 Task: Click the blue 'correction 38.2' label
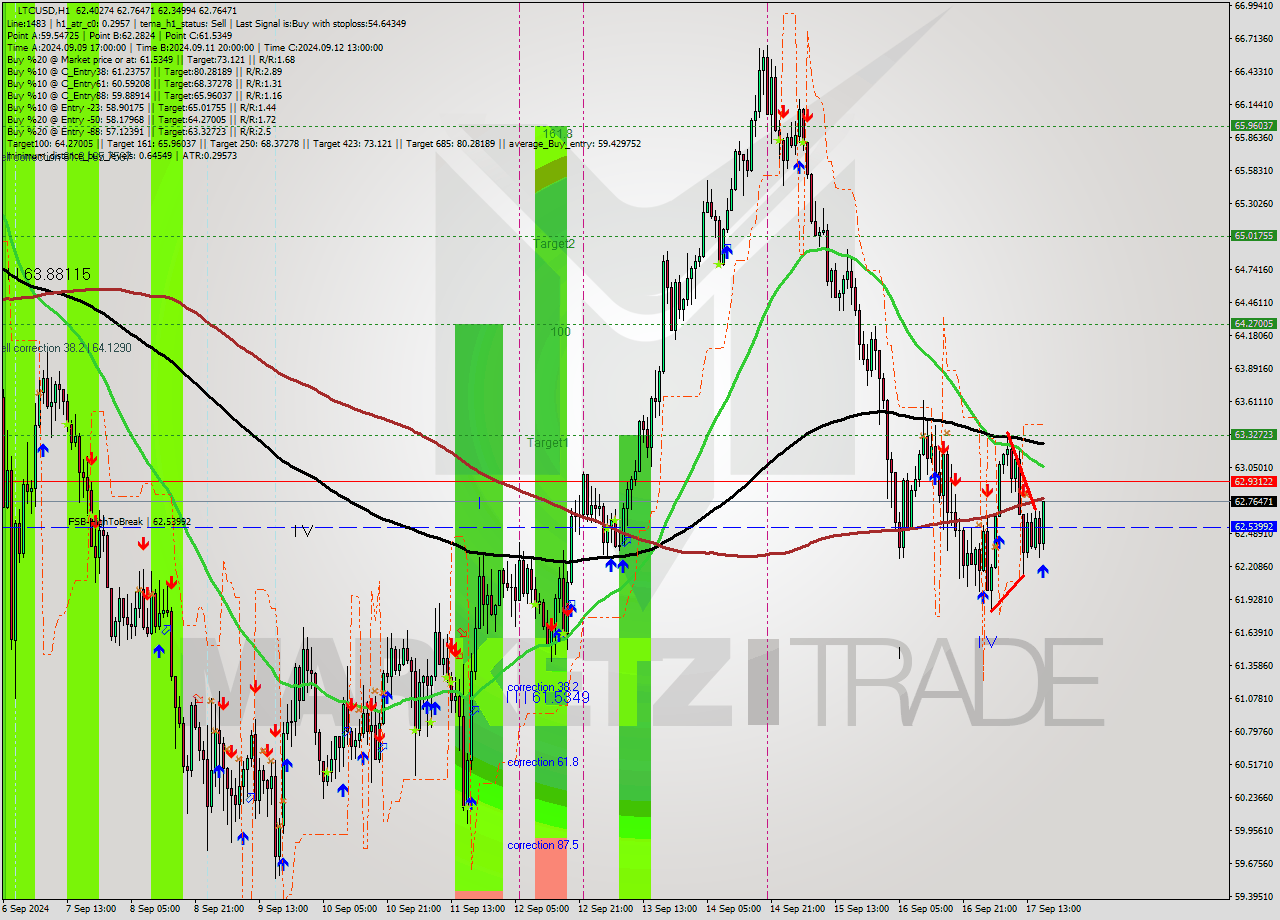click(x=543, y=687)
